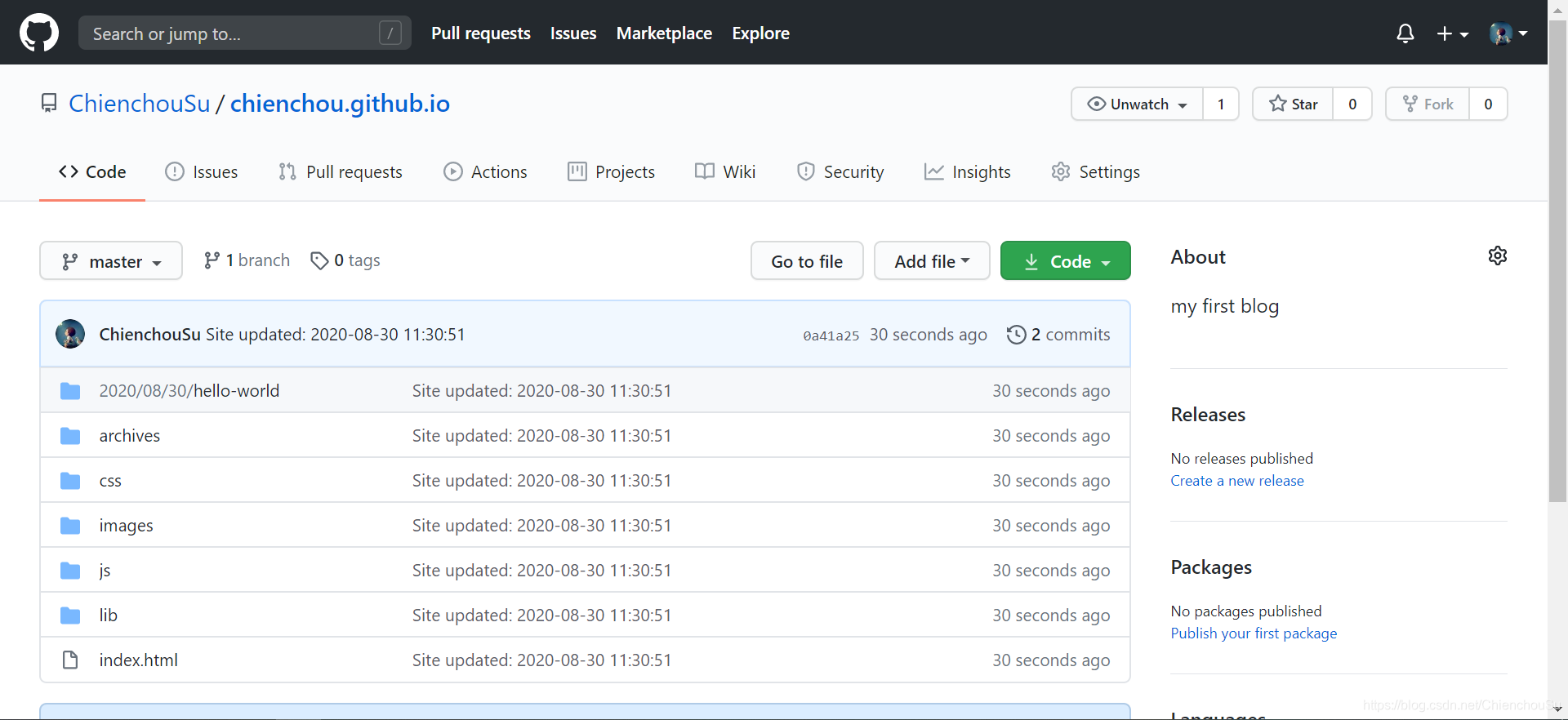Focus the Search or jump to field
The width and height of the screenshot is (1568, 720).
click(245, 33)
